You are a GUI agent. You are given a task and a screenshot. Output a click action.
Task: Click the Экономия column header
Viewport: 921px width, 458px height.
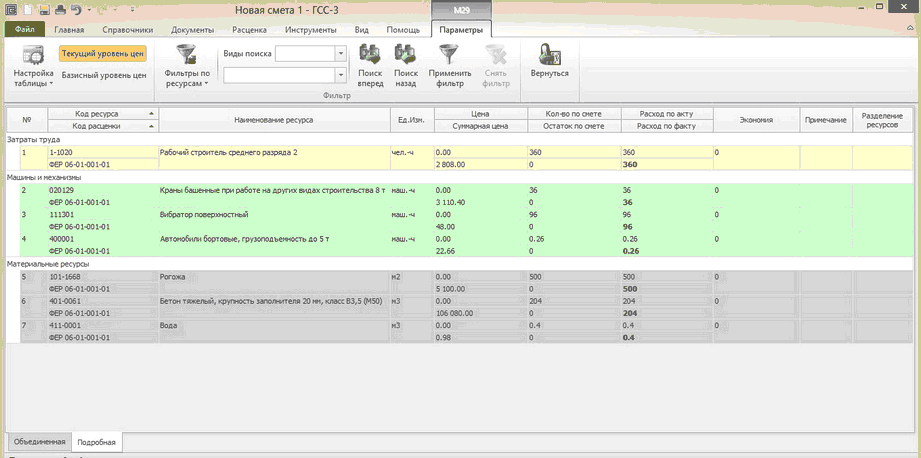755,120
